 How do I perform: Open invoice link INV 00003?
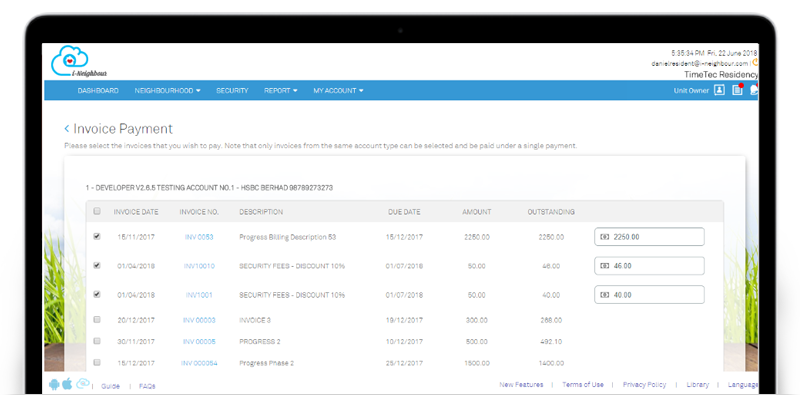tap(199, 320)
